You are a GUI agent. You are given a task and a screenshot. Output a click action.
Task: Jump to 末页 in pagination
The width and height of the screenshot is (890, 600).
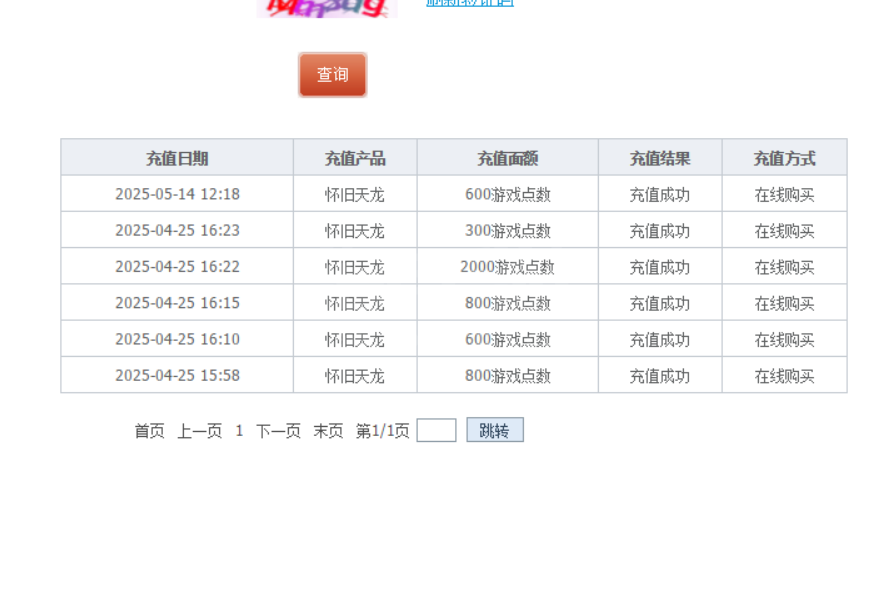click(x=328, y=431)
